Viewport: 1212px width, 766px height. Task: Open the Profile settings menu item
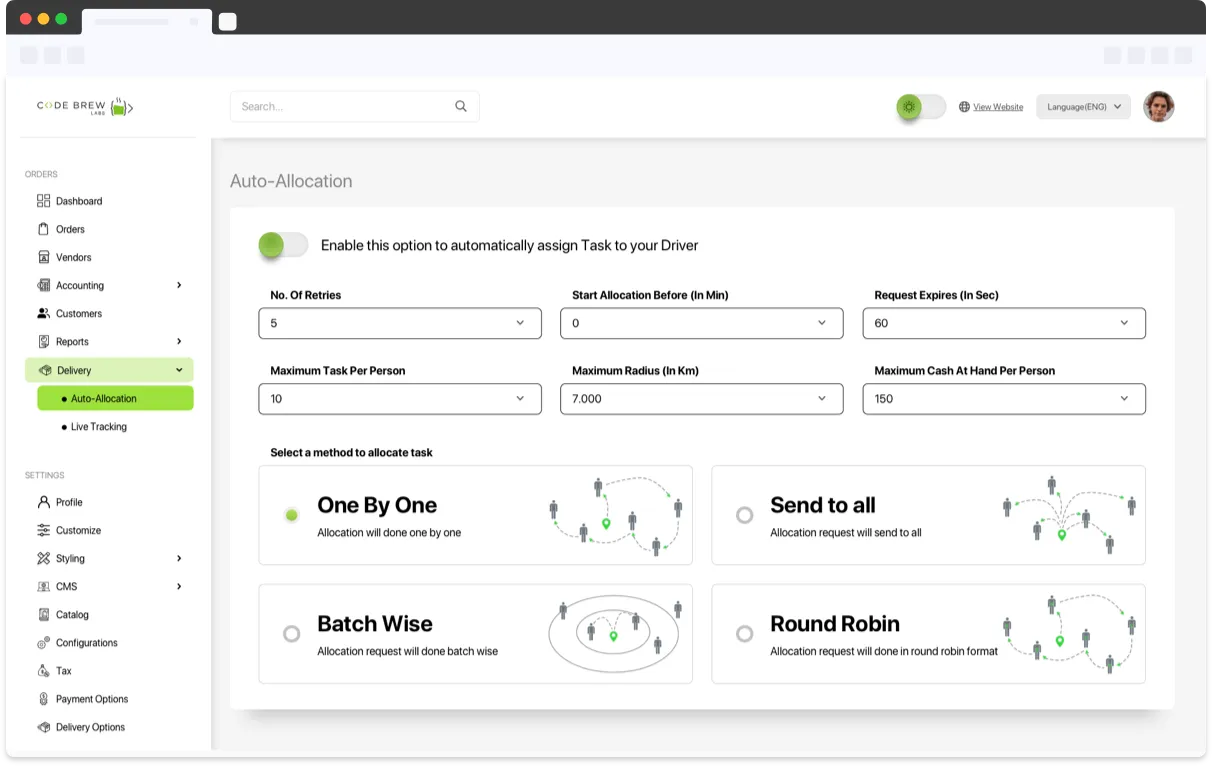click(69, 502)
